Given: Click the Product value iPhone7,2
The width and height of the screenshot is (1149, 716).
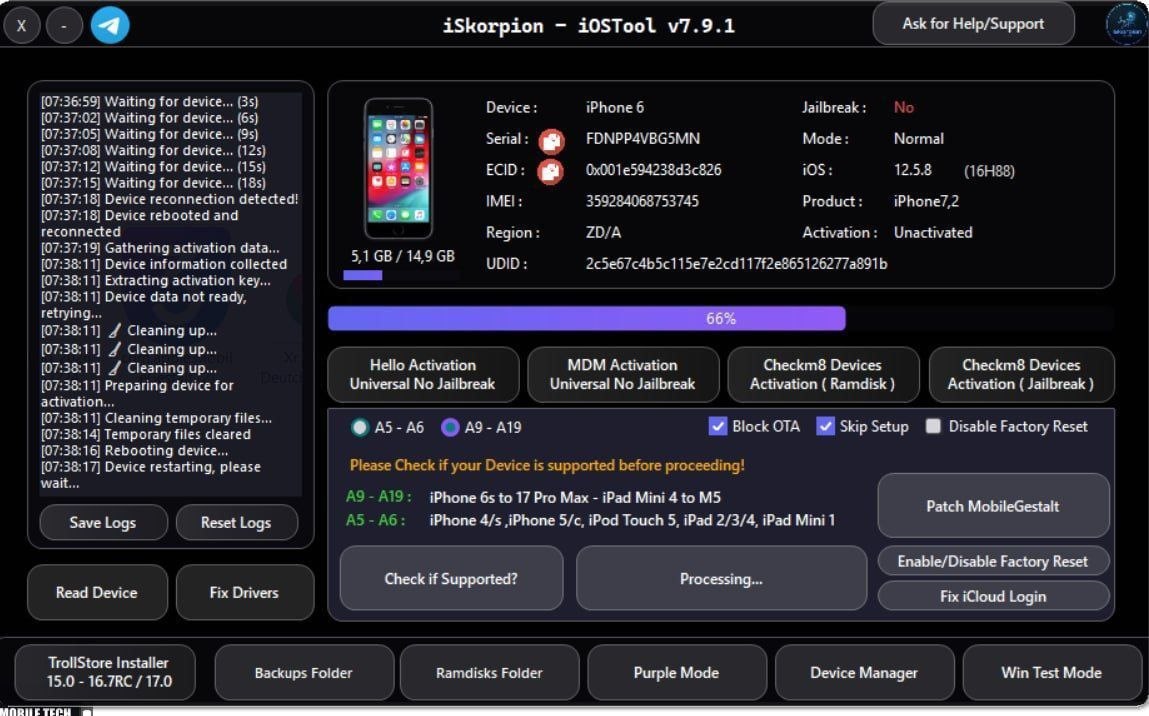Looking at the screenshot, I should (926, 202).
